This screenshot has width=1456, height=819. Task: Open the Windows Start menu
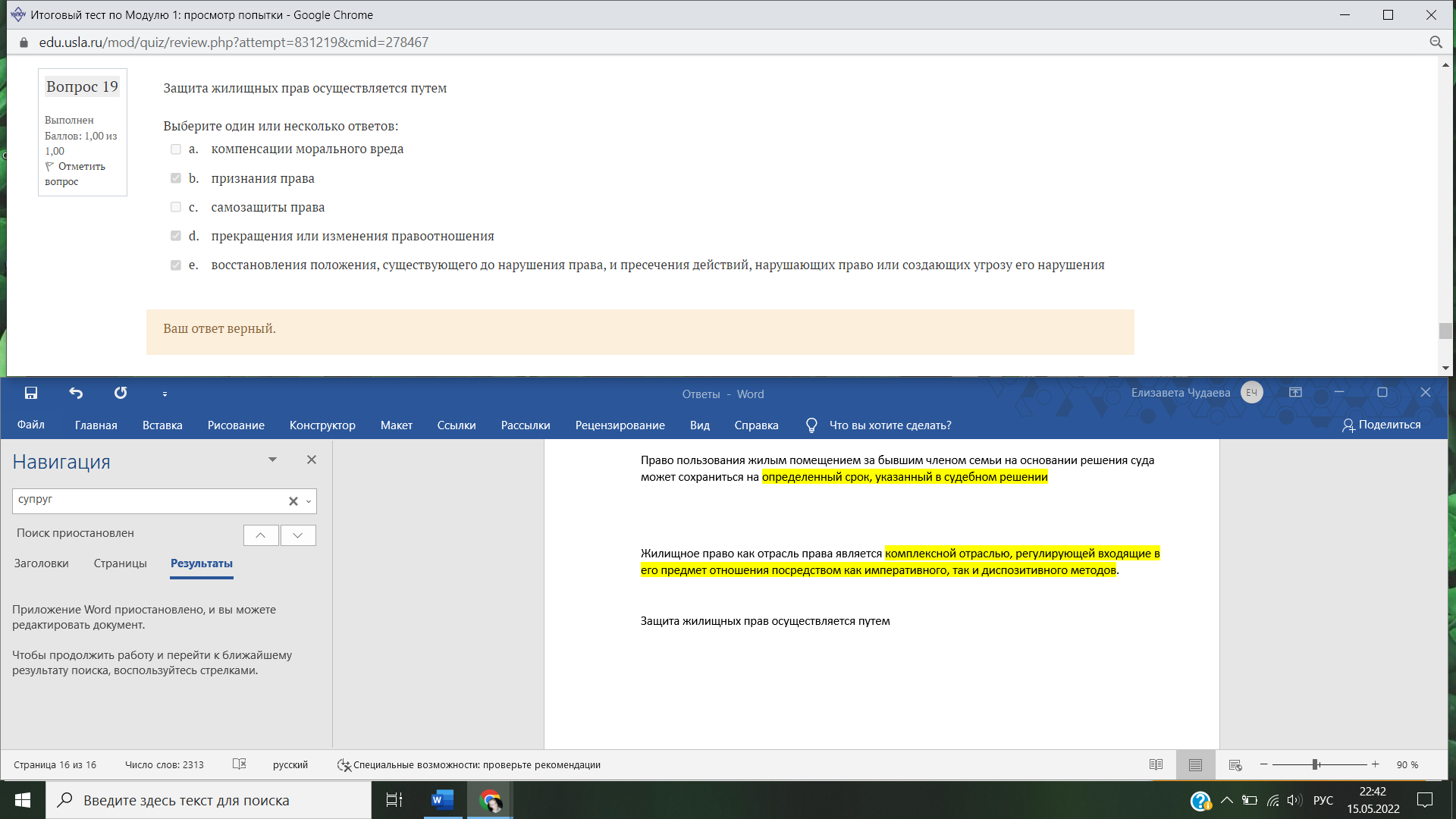[x=23, y=800]
